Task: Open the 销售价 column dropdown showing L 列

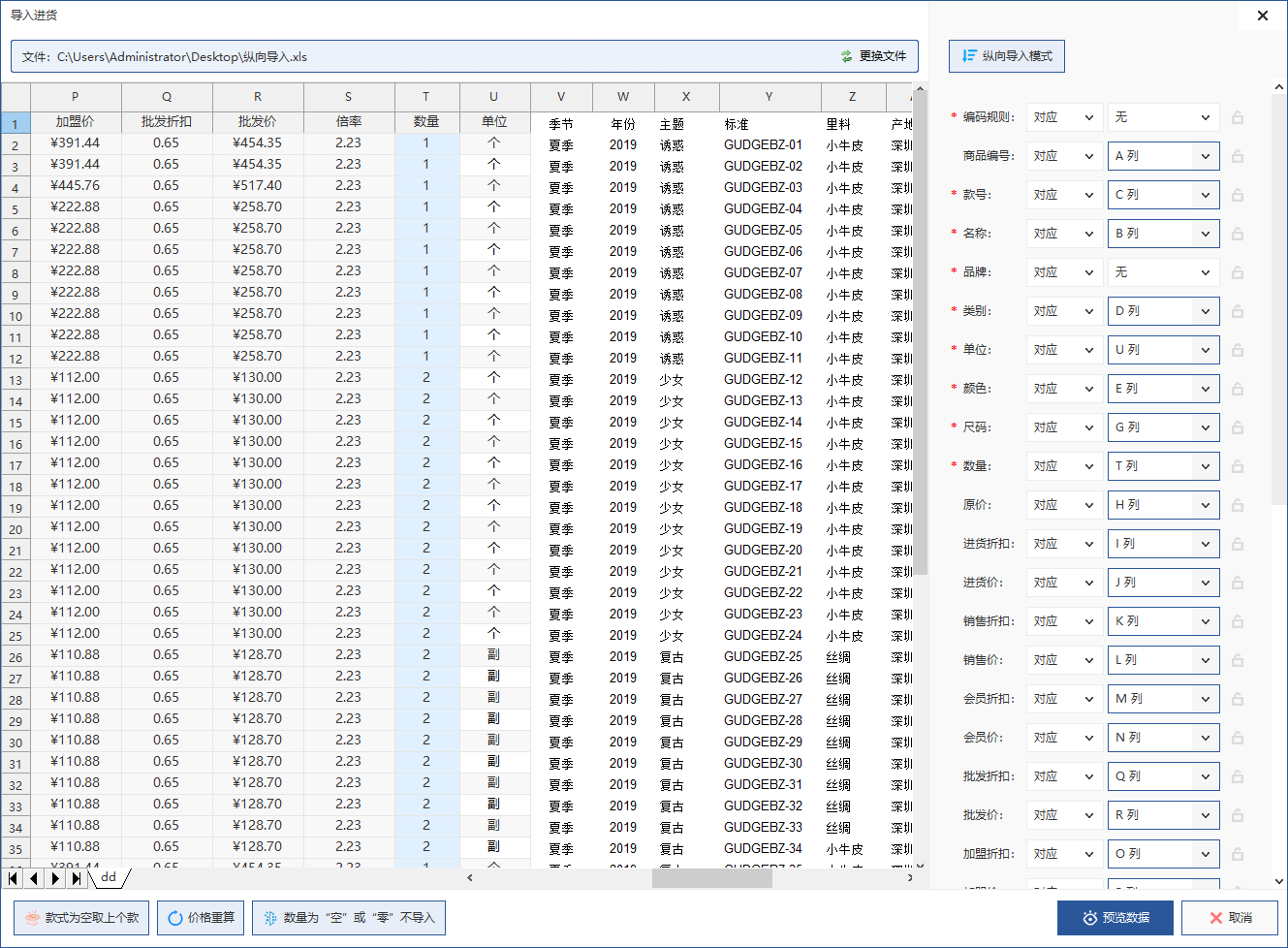Action: tap(1163, 660)
